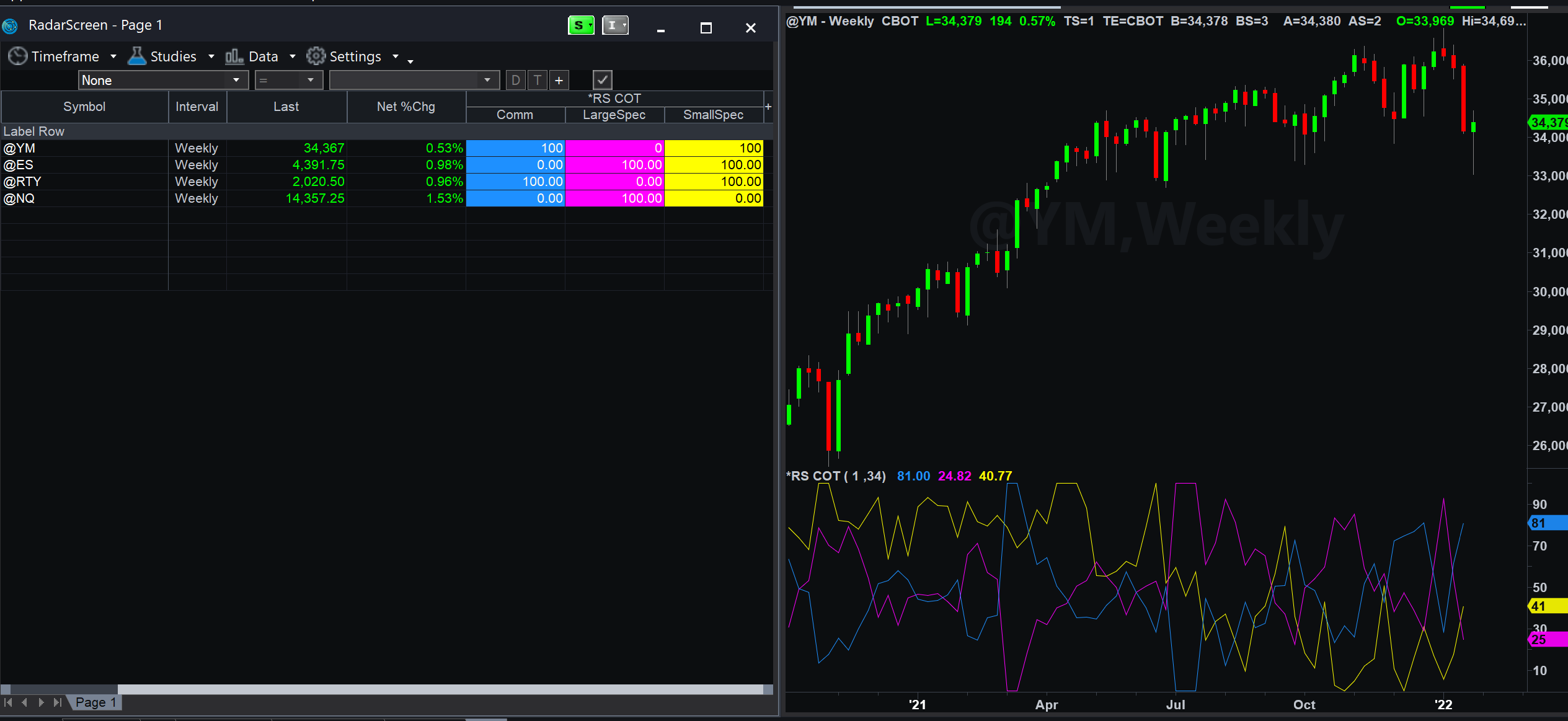
Task: Click the green S symbol link button
Action: pos(581,25)
